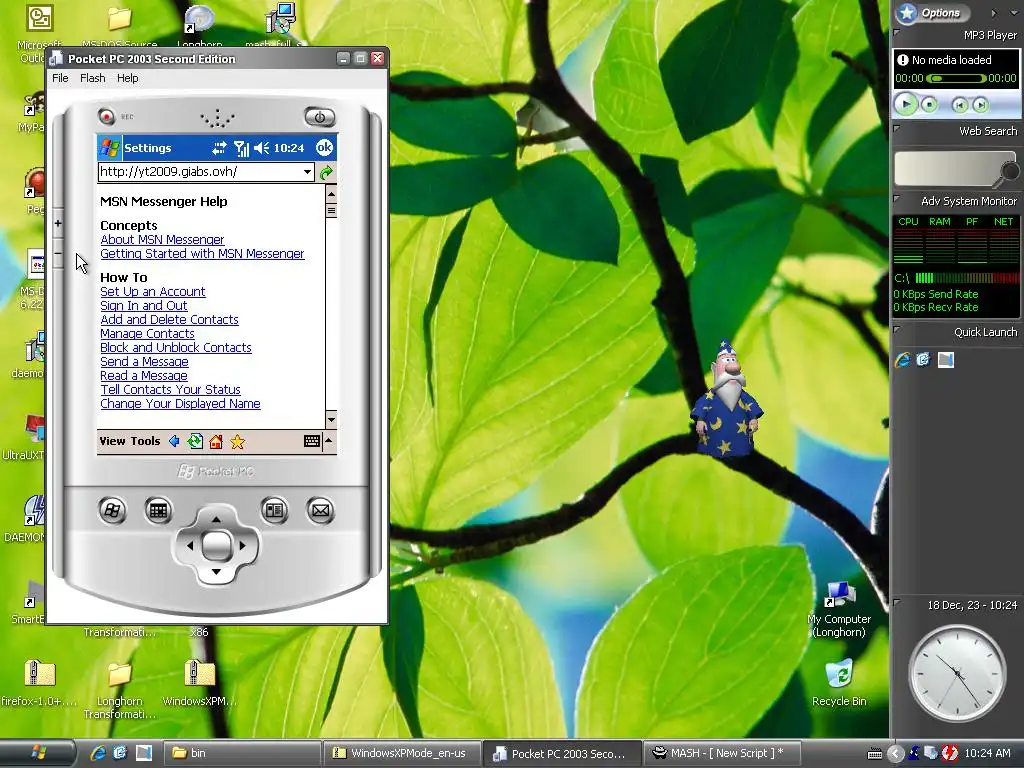Open the Set Up an Account link
The height and width of the screenshot is (768, 1024).
[153, 291]
